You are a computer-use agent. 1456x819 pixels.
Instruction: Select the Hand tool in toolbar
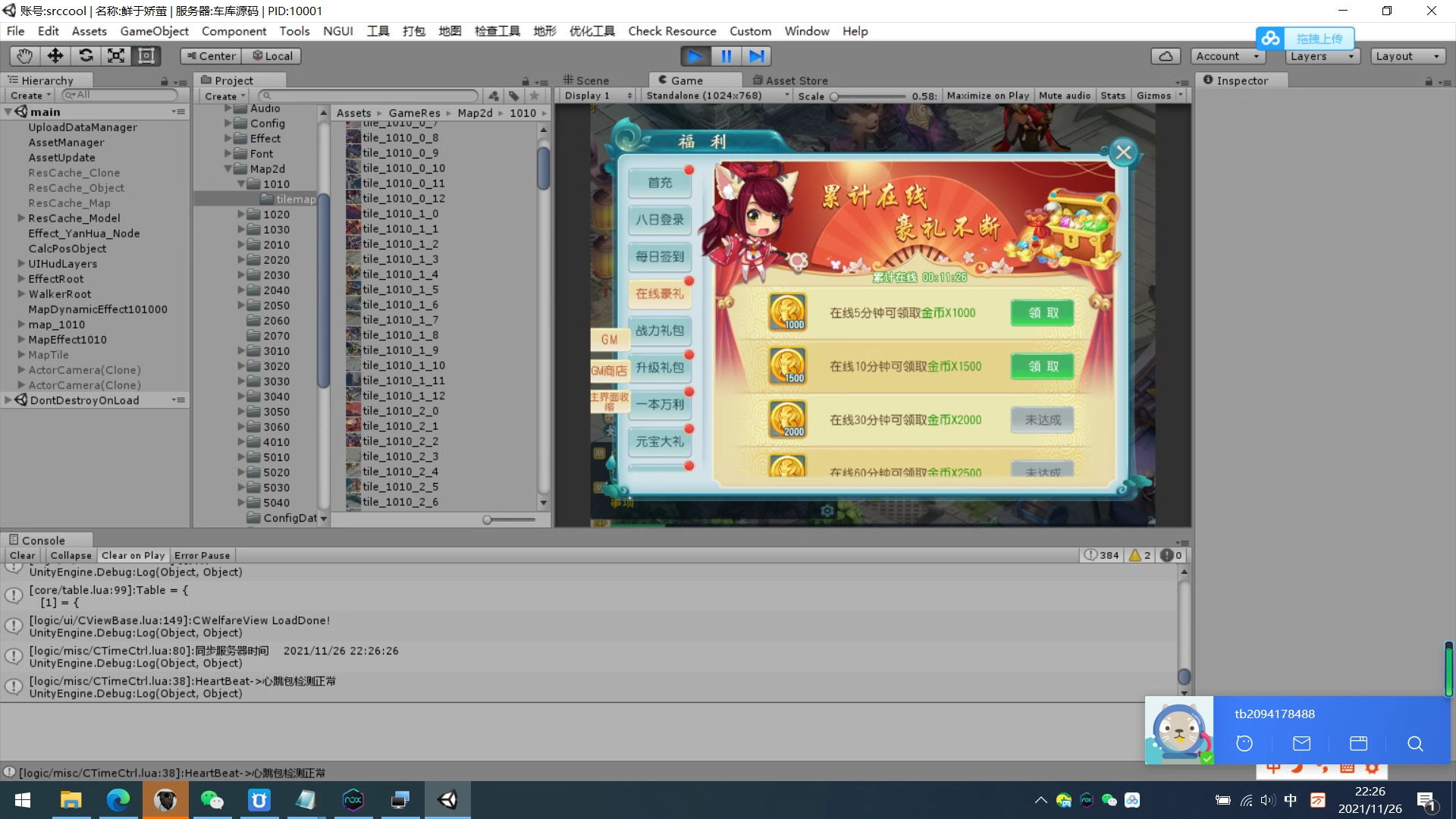coord(25,56)
